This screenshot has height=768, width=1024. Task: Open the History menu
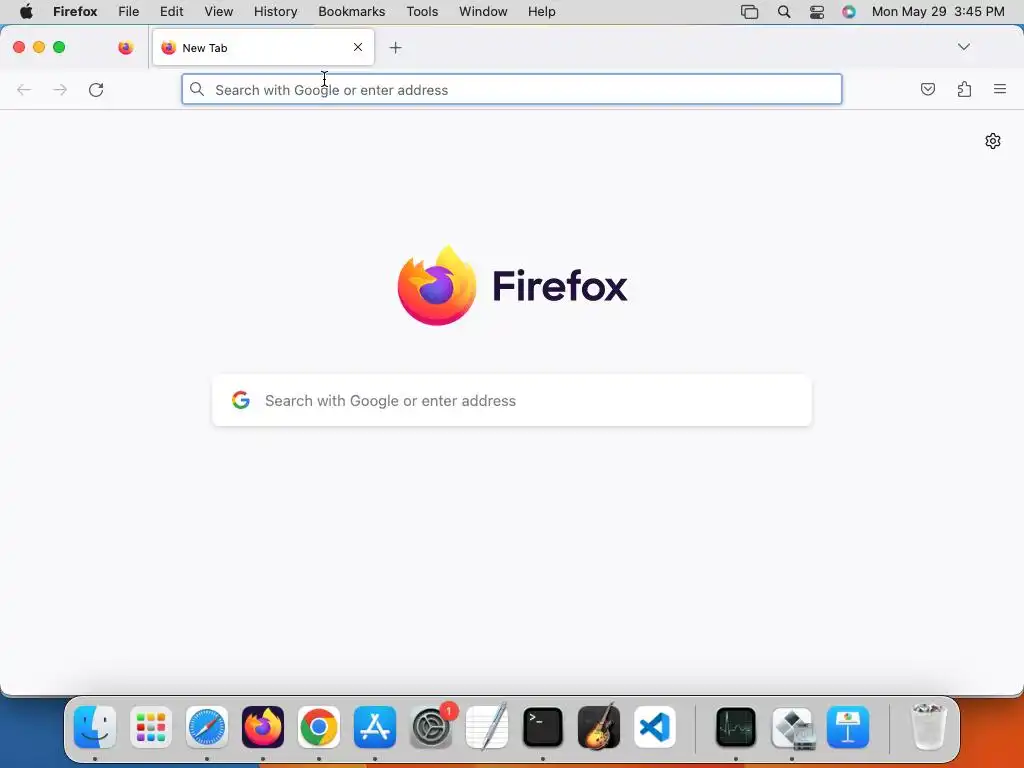coord(276,12)
